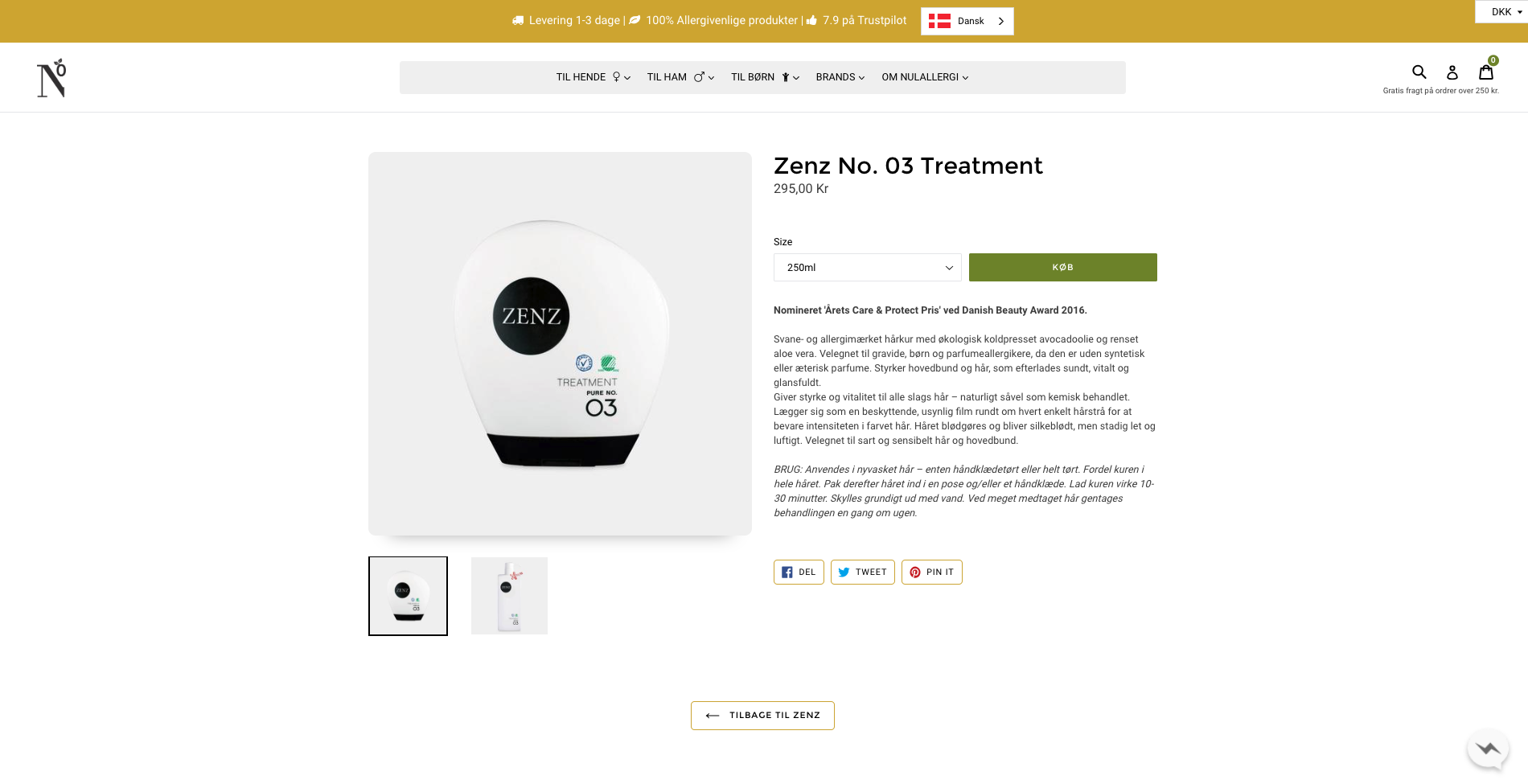Screen dimensions: 1528x784
Task: Share product via TWEET button
Action: coord(862,572)
